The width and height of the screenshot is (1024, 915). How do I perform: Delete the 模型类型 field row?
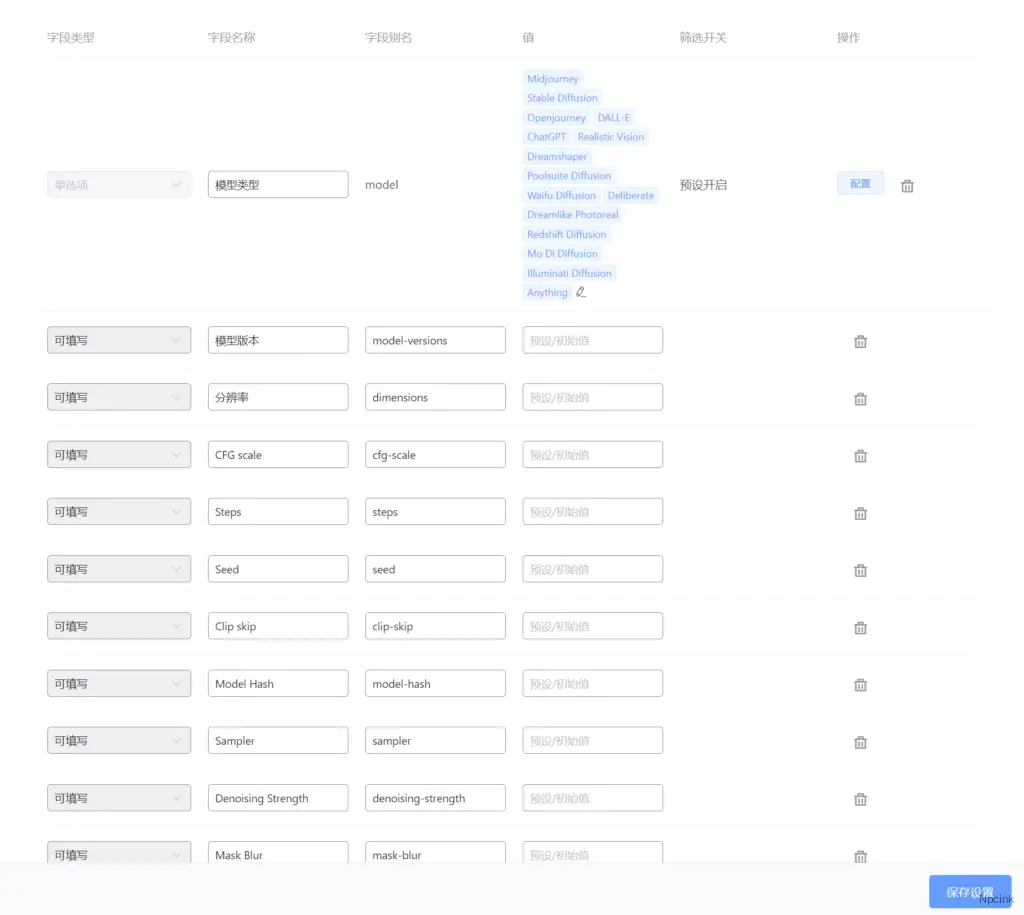[907, 186]
